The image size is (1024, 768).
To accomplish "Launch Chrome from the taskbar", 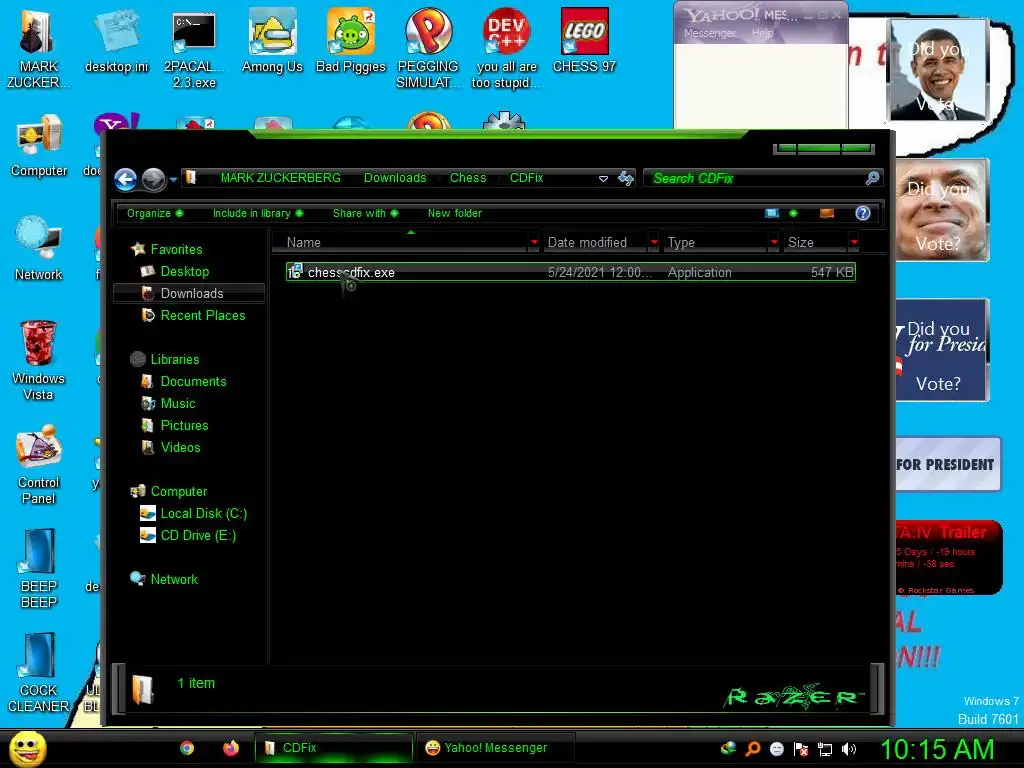I will (187, 748).
